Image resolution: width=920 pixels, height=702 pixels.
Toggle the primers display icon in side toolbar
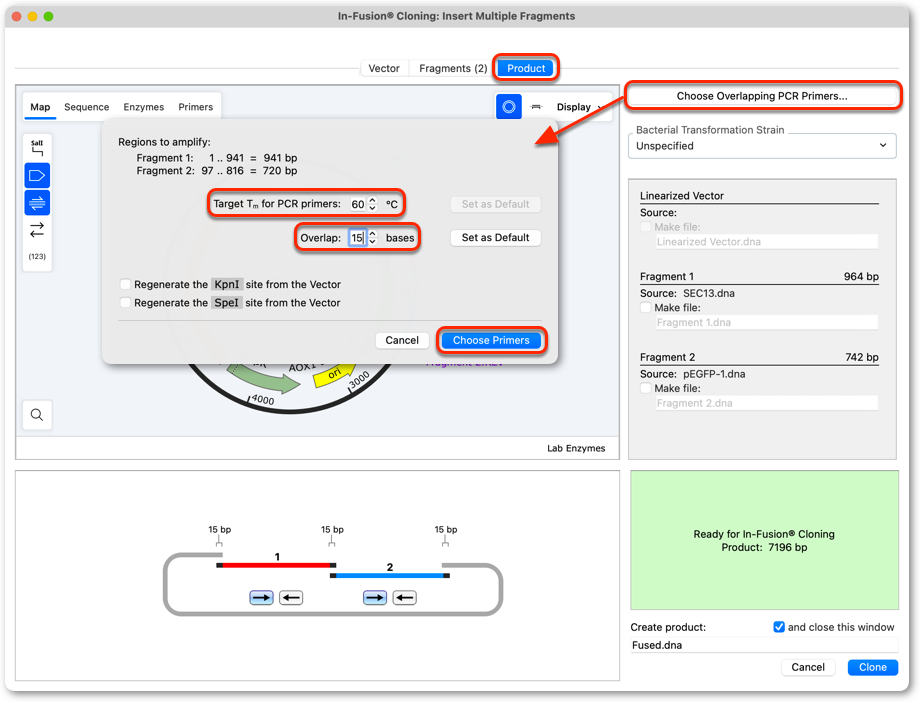point(37,203)
